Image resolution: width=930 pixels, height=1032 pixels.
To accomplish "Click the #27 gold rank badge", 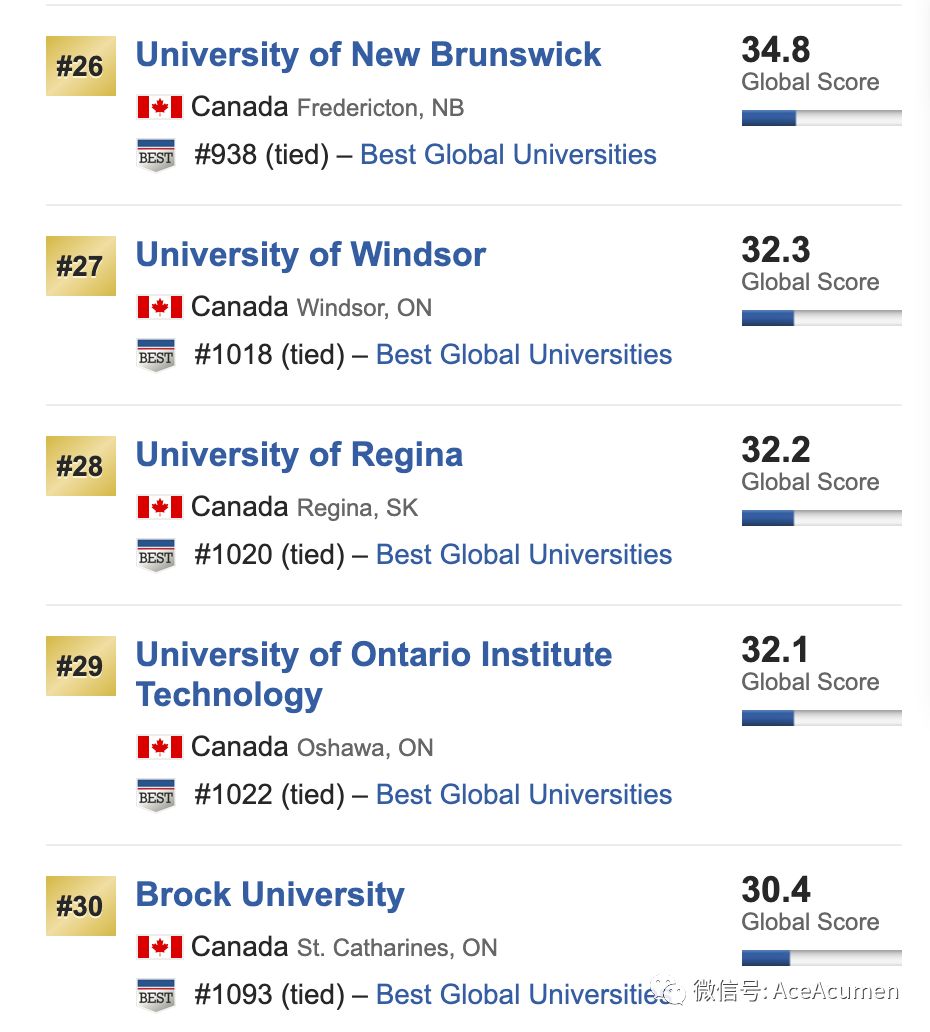I will (81, 266).
